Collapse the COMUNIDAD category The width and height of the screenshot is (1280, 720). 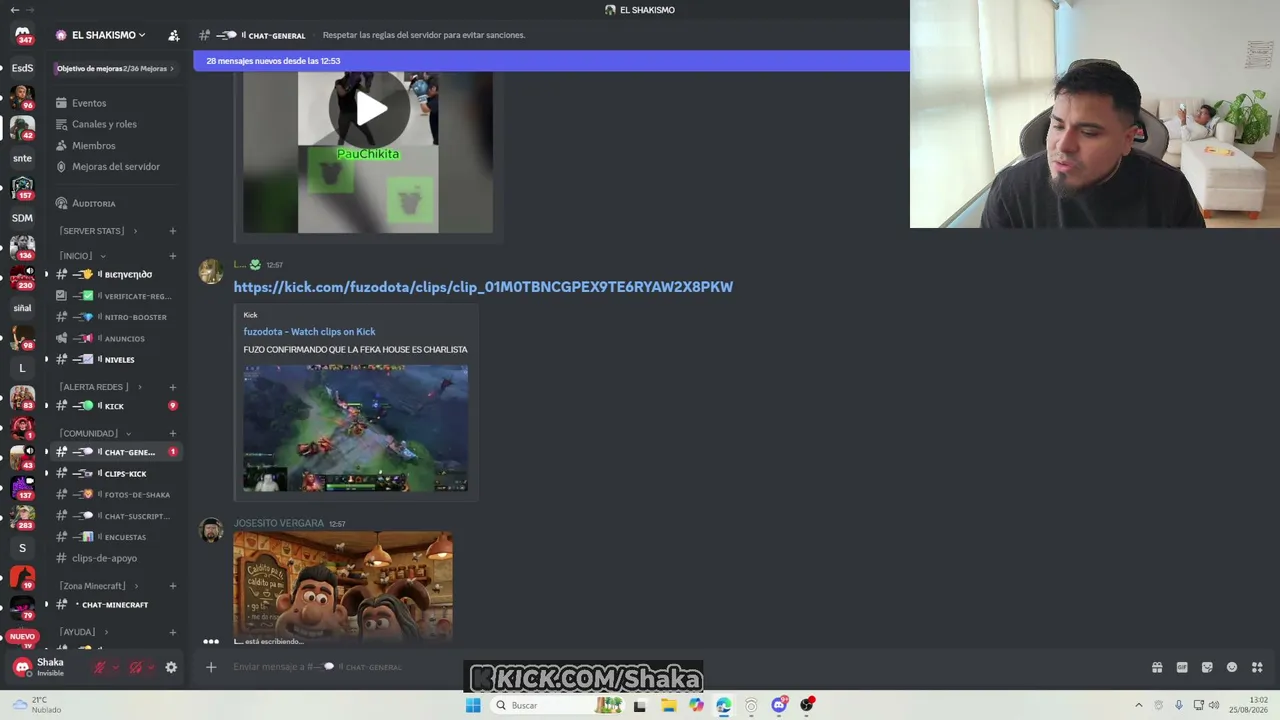coord(95,433)
